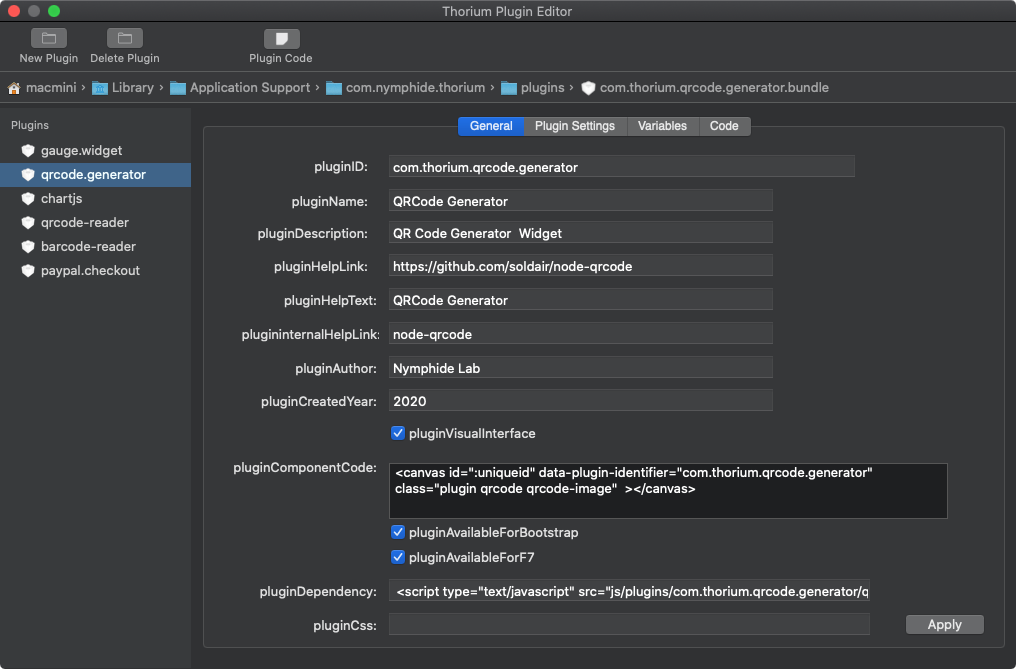Select the gauge.widget plugin in sidebar
This screenshot has height=669, width=1016.
point(81,150)
